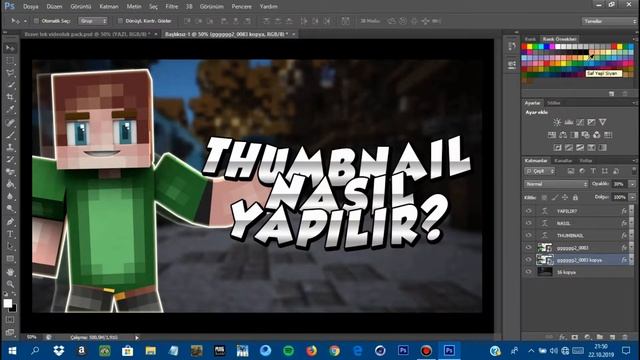The image size is (640, 360).
Task: Lock all attributes of the layer (padlock)
Action: [x=575, y=198]
